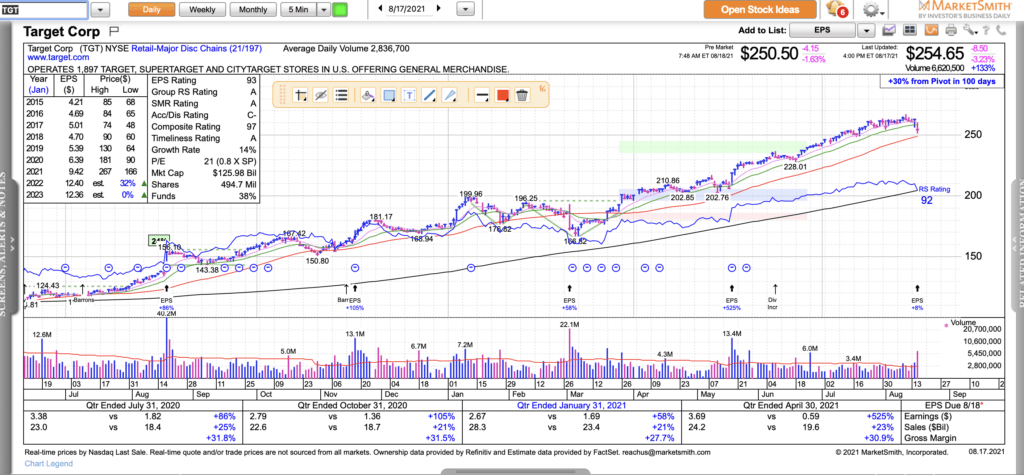Image resolution: width=1024 pixels, height=475 pixels.
Task: Click the orange pattern recognition icon
Action: point(931,29)
